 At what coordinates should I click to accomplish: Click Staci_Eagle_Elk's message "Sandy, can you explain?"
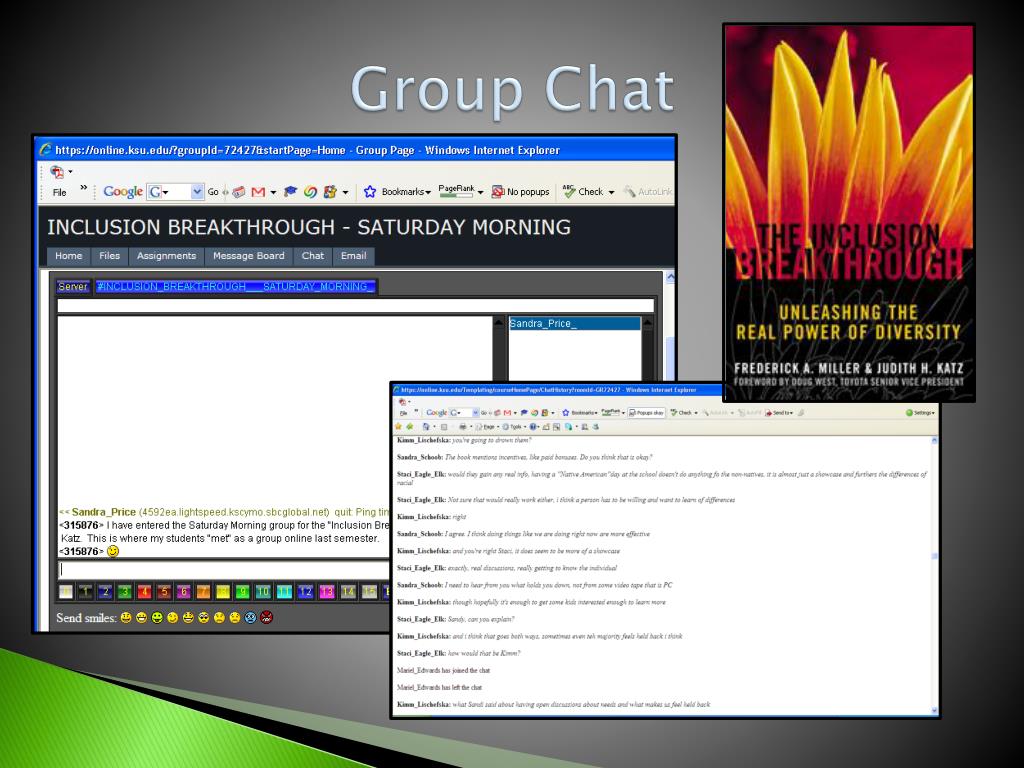[481, 619]
